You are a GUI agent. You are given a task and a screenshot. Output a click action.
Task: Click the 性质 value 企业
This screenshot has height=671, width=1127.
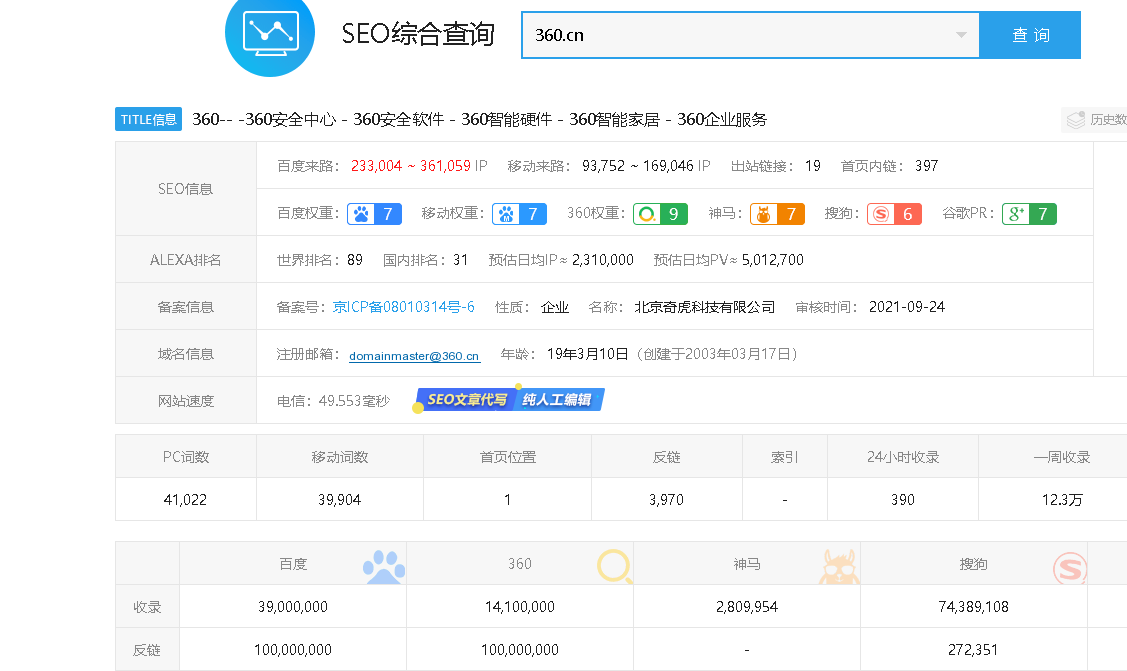pos(554,307)
